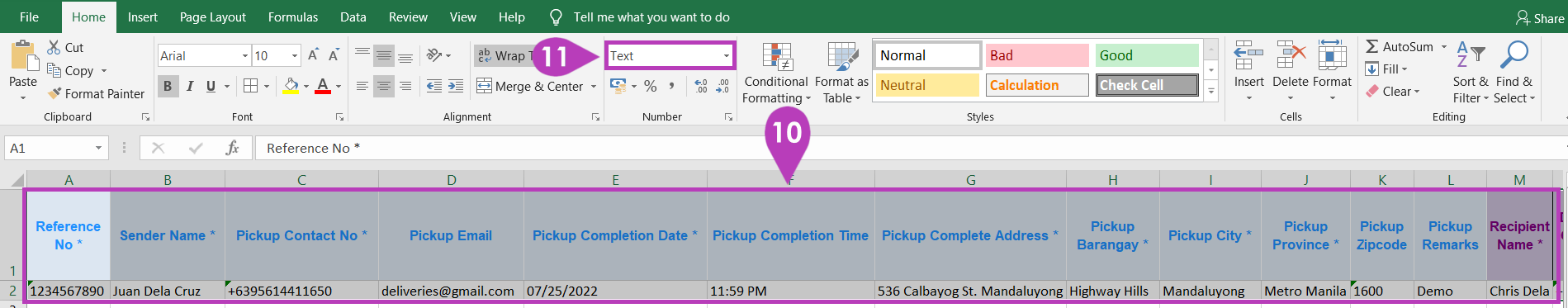Apply the Neutral cell style
This screenshot has height=308, width=1568.
coord(928,85)
